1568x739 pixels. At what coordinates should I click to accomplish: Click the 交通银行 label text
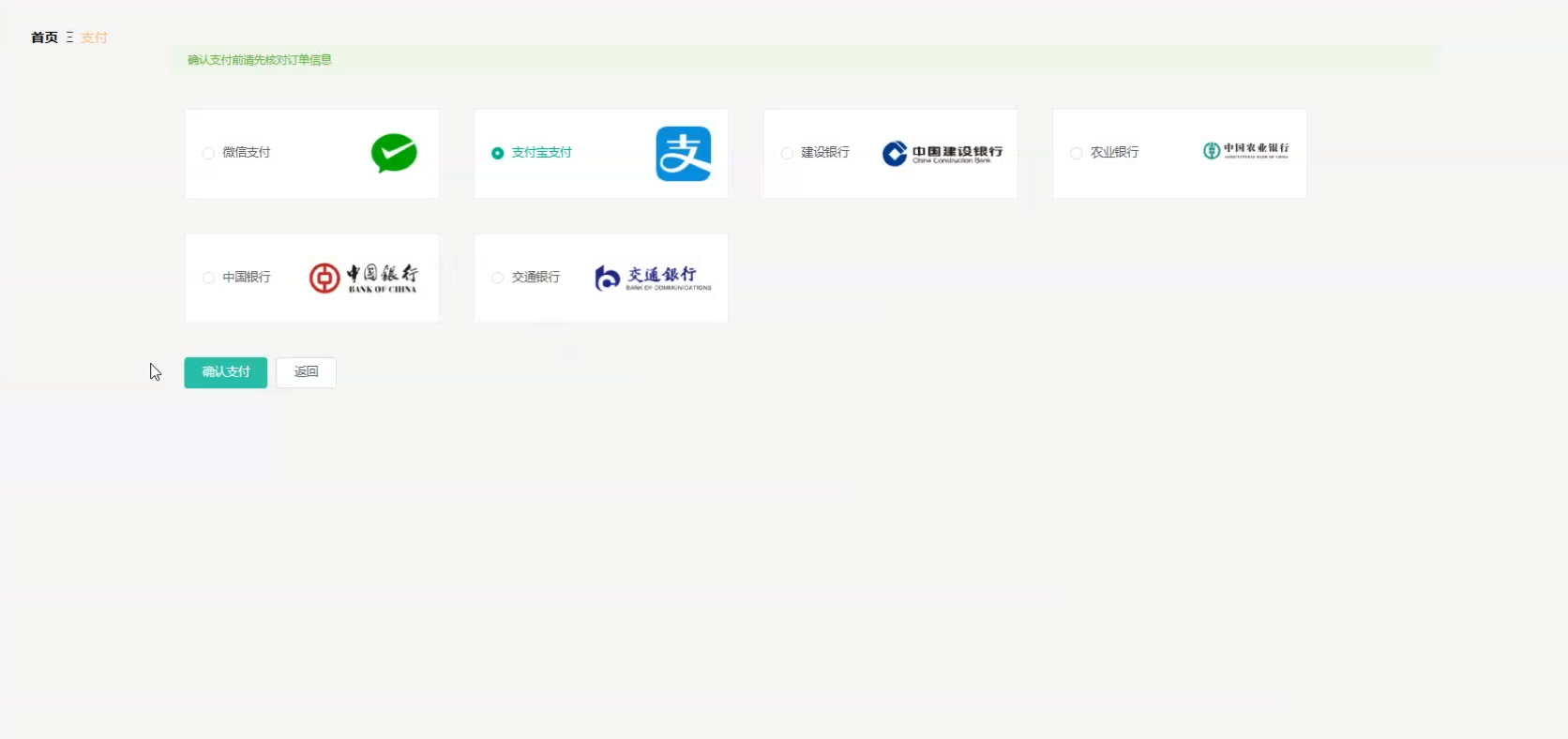(535, 278)
